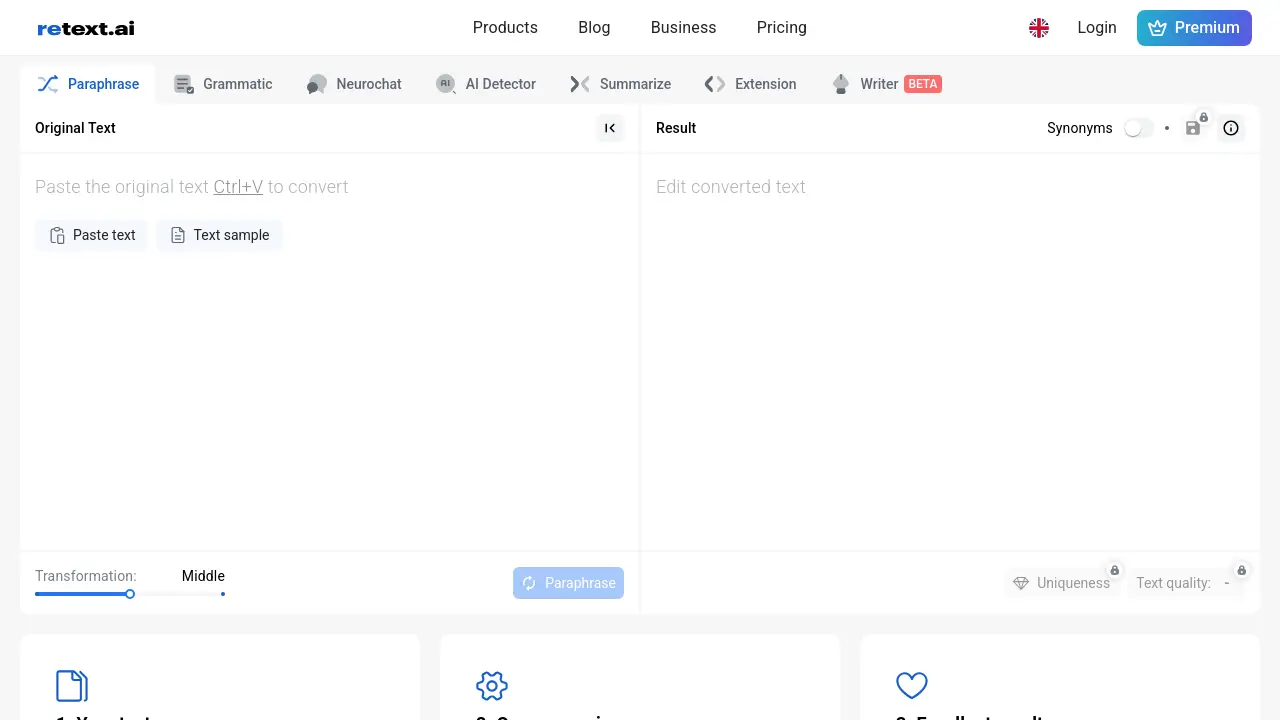Click the Extension angle-brackets icon
The height and width of the screenshot is (720, 1280).
click(x=715, y=84)
